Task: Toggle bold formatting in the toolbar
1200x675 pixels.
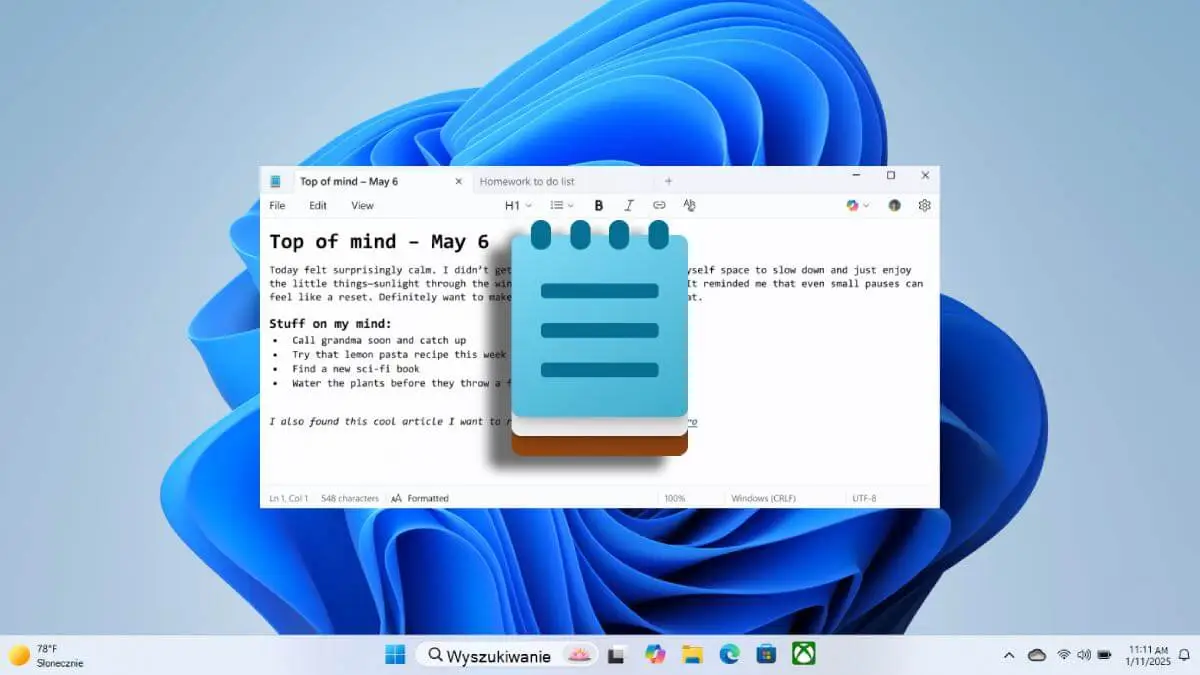Action: point(599,205)
